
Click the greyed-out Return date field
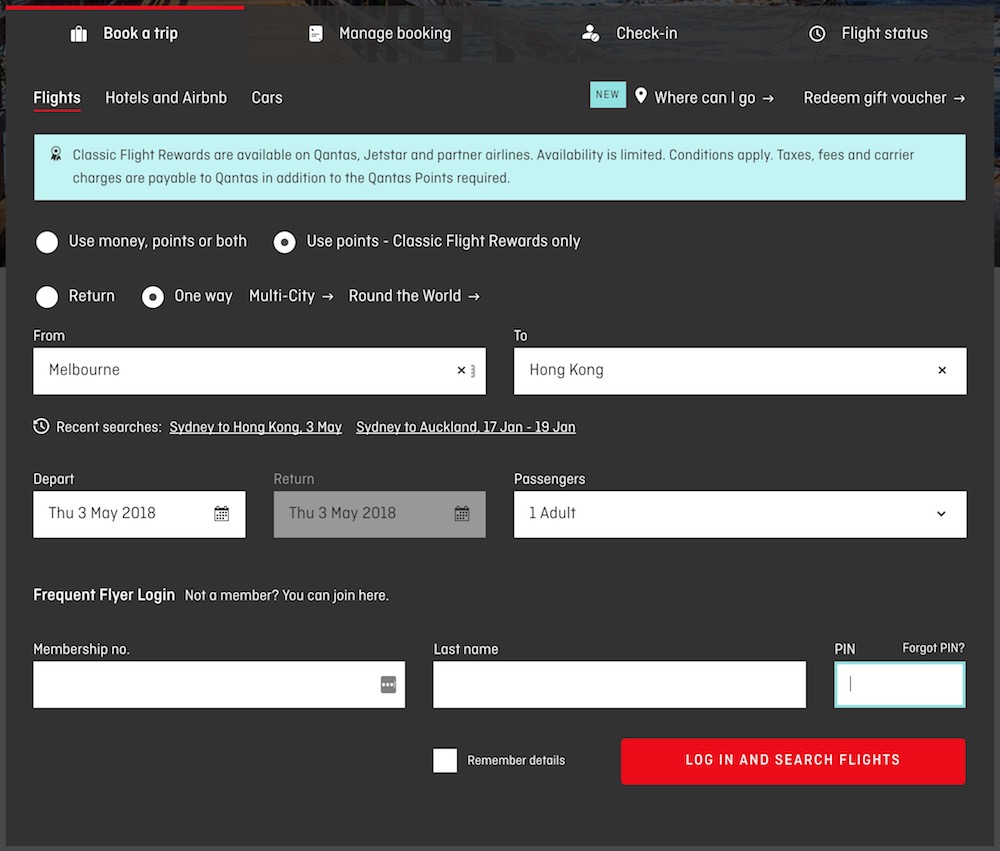379,514
